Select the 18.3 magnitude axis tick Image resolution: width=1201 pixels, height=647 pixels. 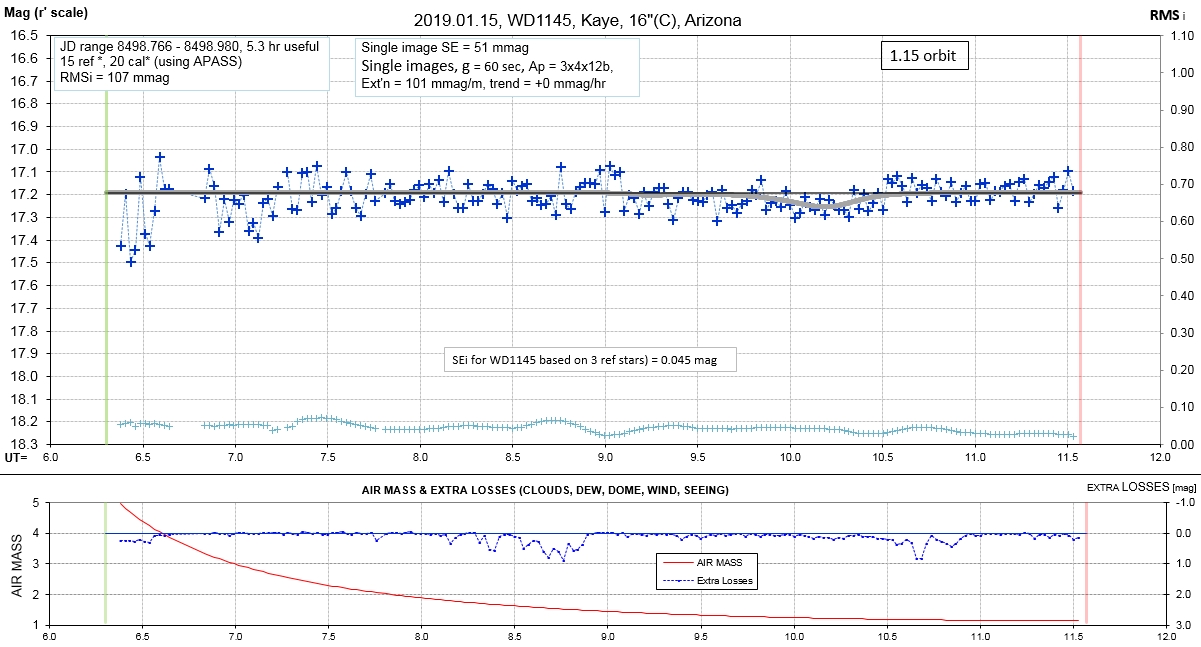[x=23, y=445]
